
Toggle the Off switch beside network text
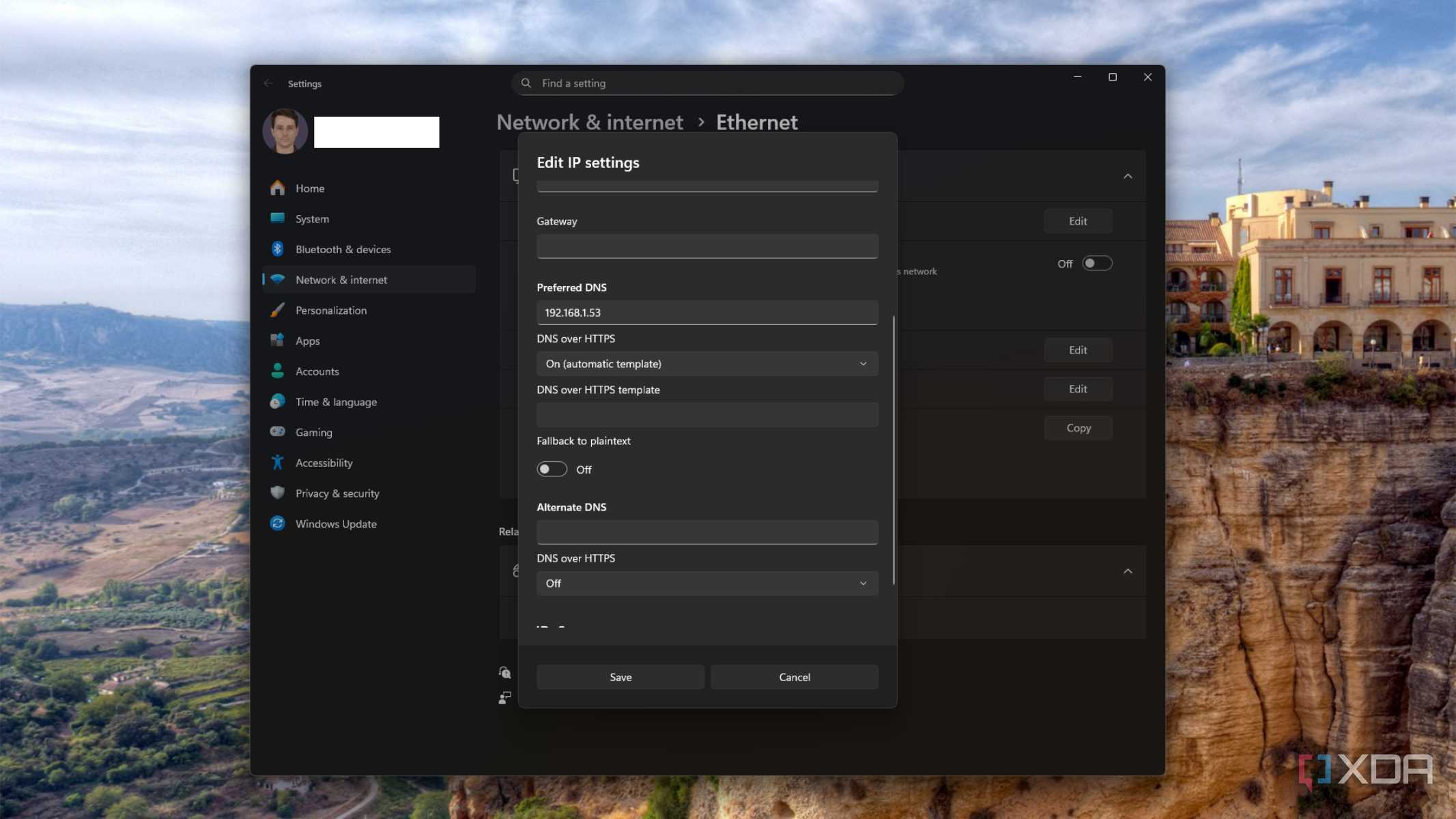(1097, 263)
